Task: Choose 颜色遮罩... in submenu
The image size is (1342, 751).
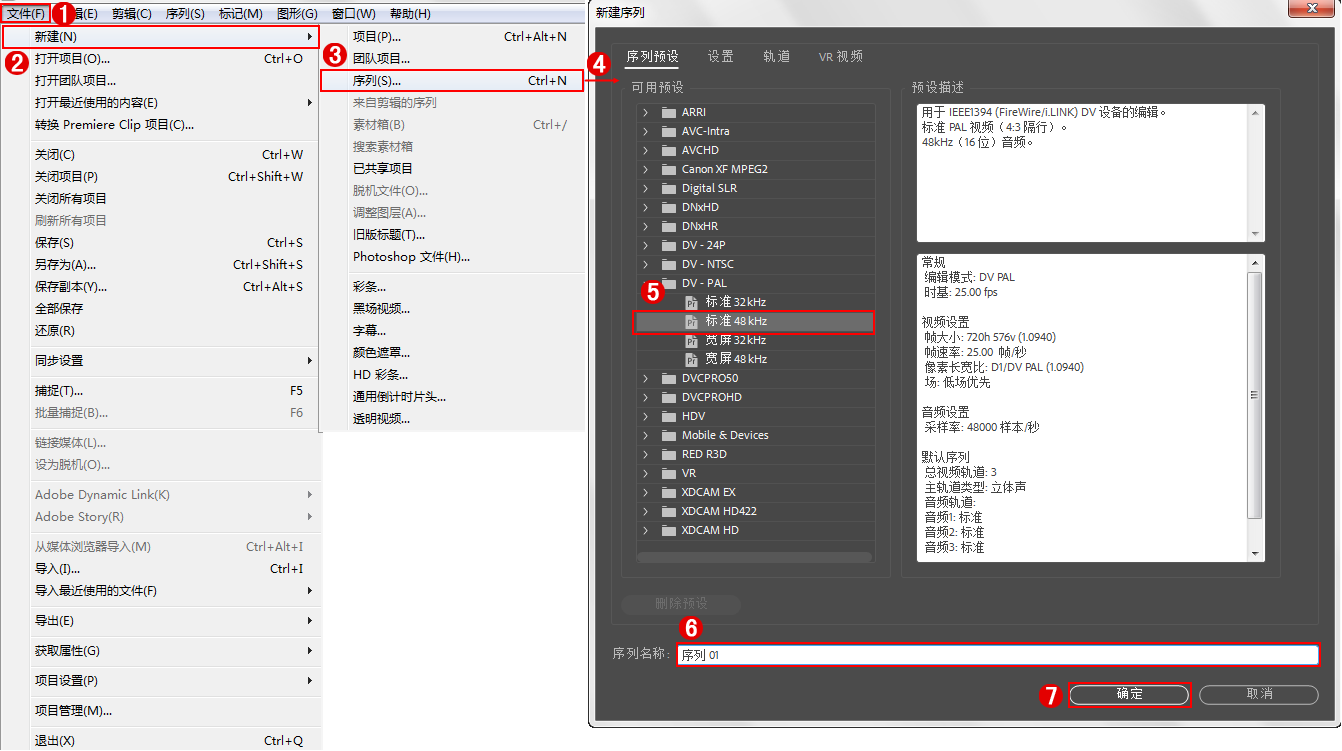Action: pyautogui.click(x=451, y=353)
